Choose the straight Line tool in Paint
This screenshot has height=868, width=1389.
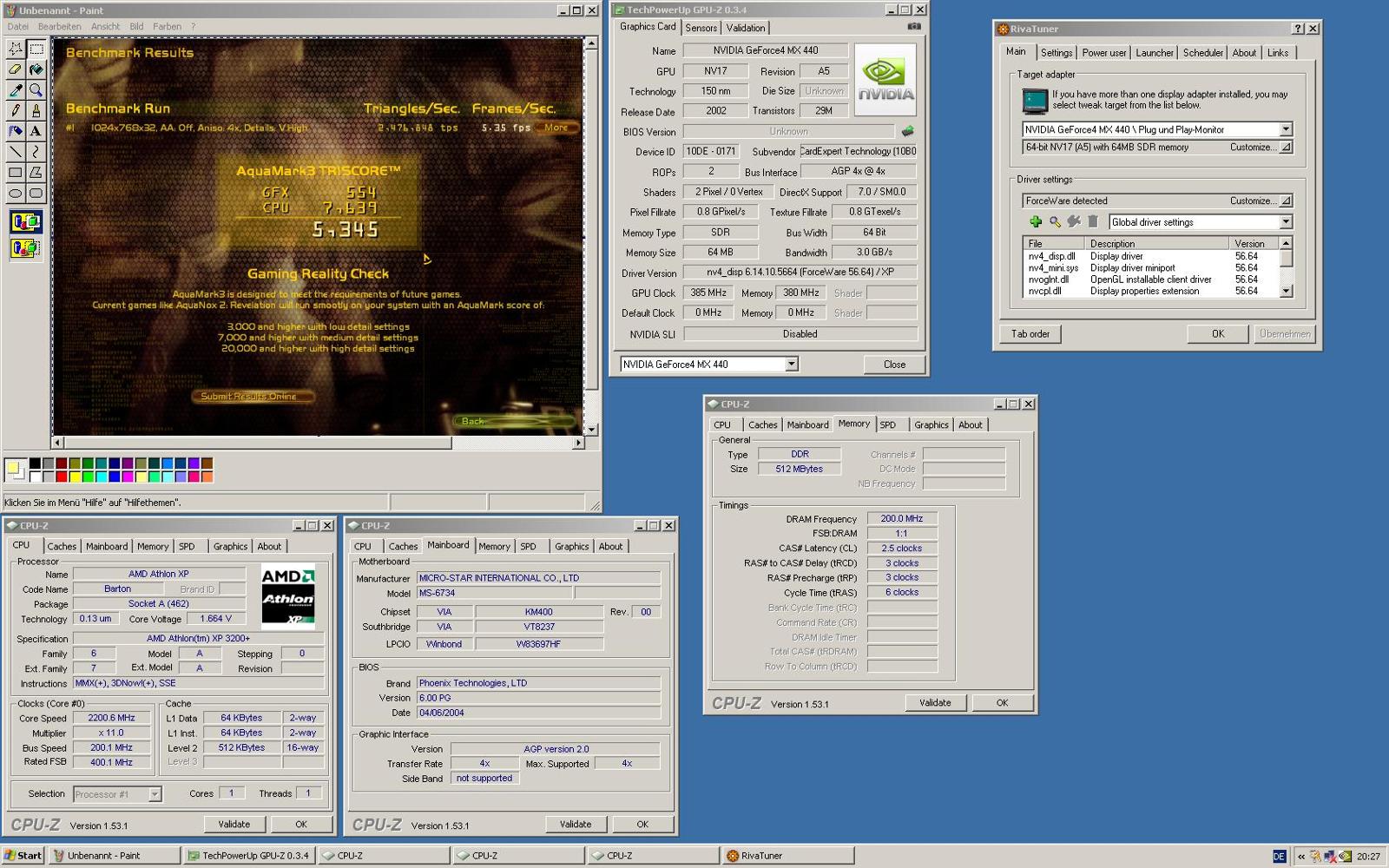[16, 152]
